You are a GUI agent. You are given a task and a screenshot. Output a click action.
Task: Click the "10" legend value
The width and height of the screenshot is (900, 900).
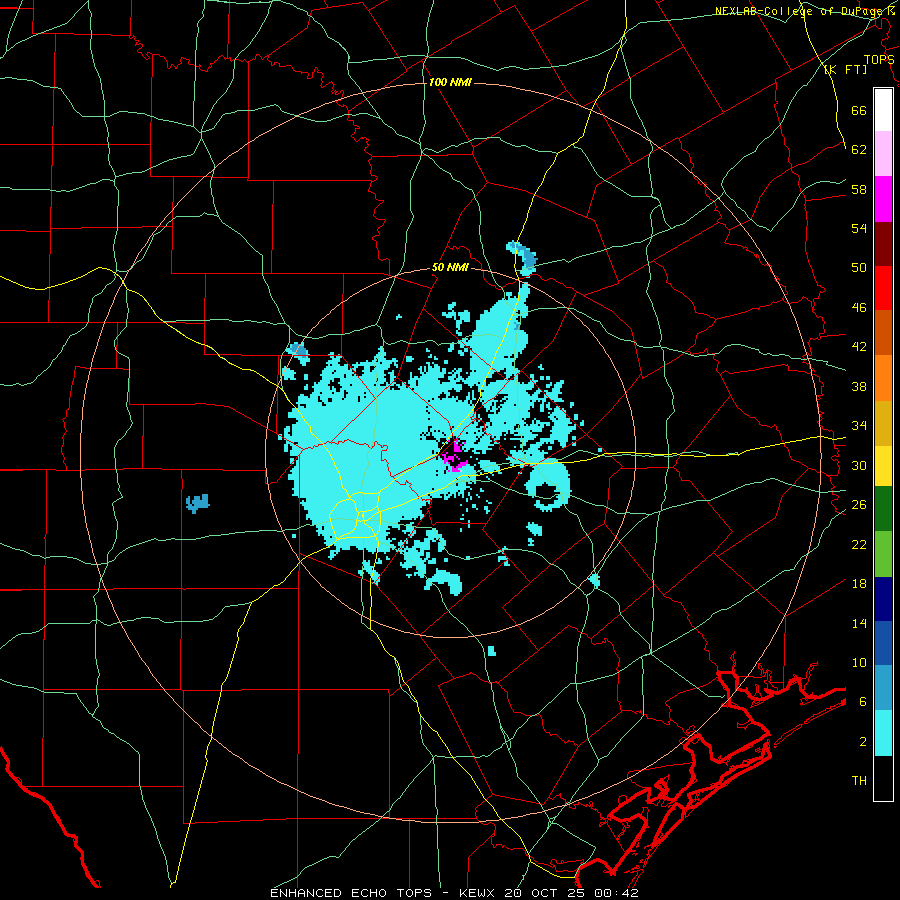click(859, 662)
